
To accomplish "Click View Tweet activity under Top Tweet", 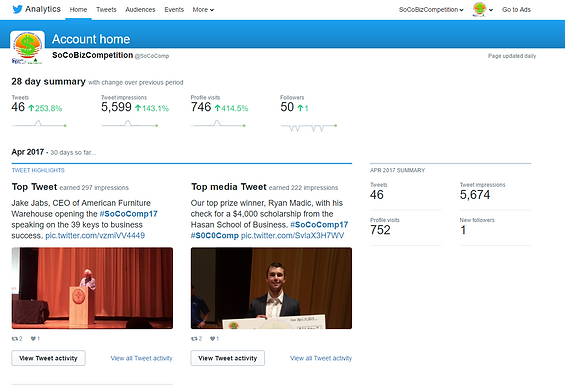I will 48,358.
